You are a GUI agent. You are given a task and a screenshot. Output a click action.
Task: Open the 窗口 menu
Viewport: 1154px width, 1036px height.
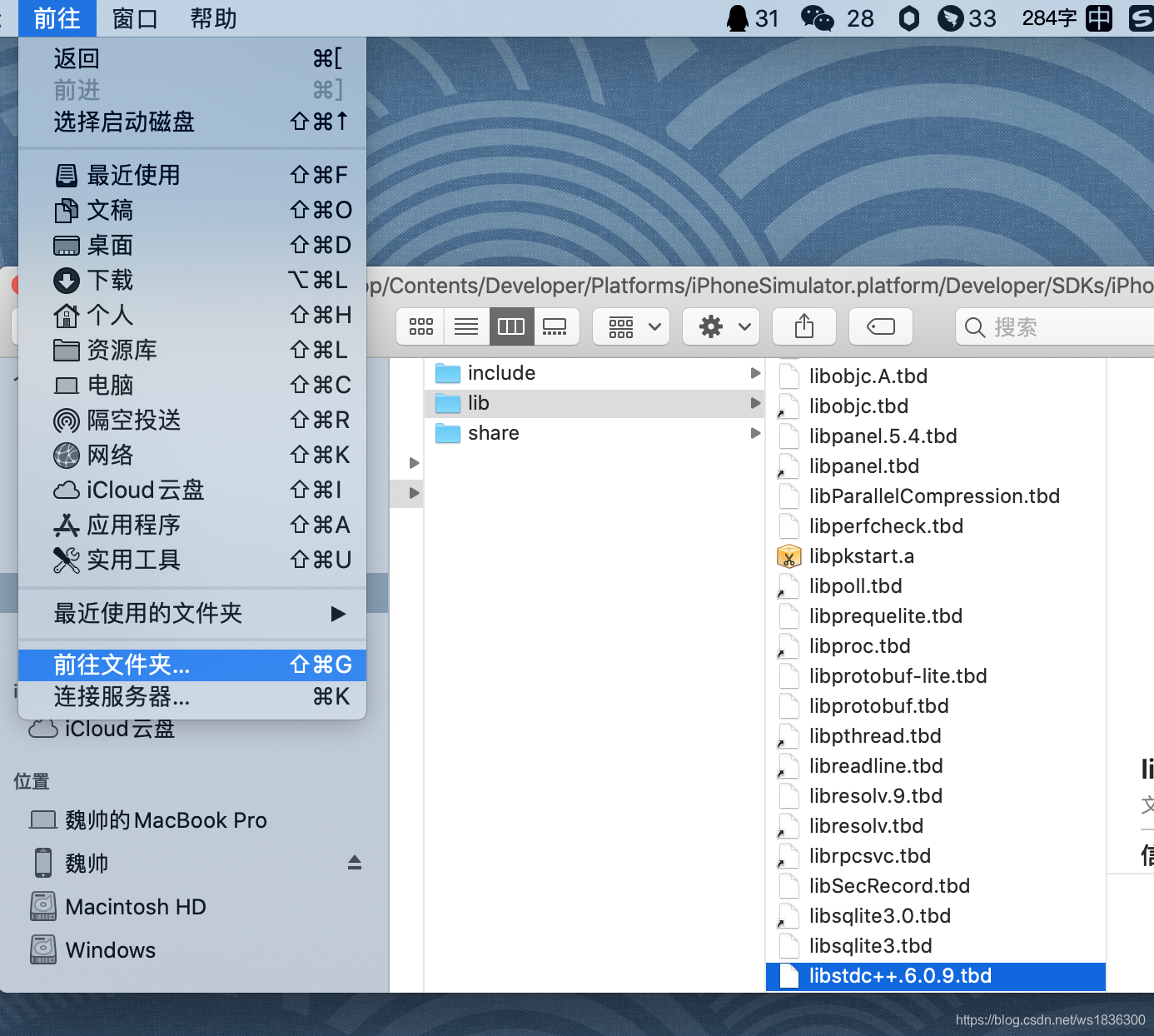(x=135, y=18)
